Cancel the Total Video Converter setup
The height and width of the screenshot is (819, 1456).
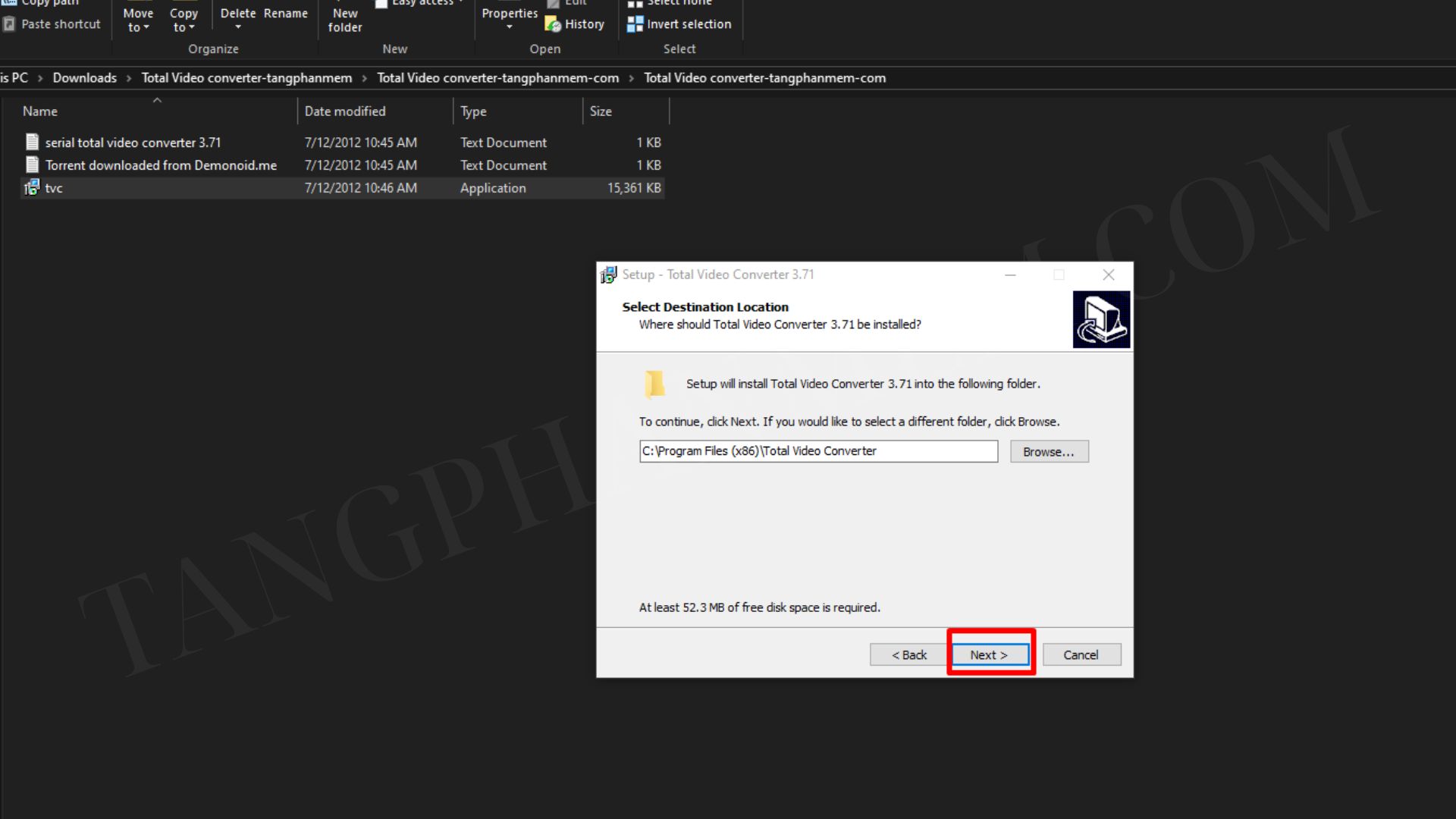tap(1081, 655)
